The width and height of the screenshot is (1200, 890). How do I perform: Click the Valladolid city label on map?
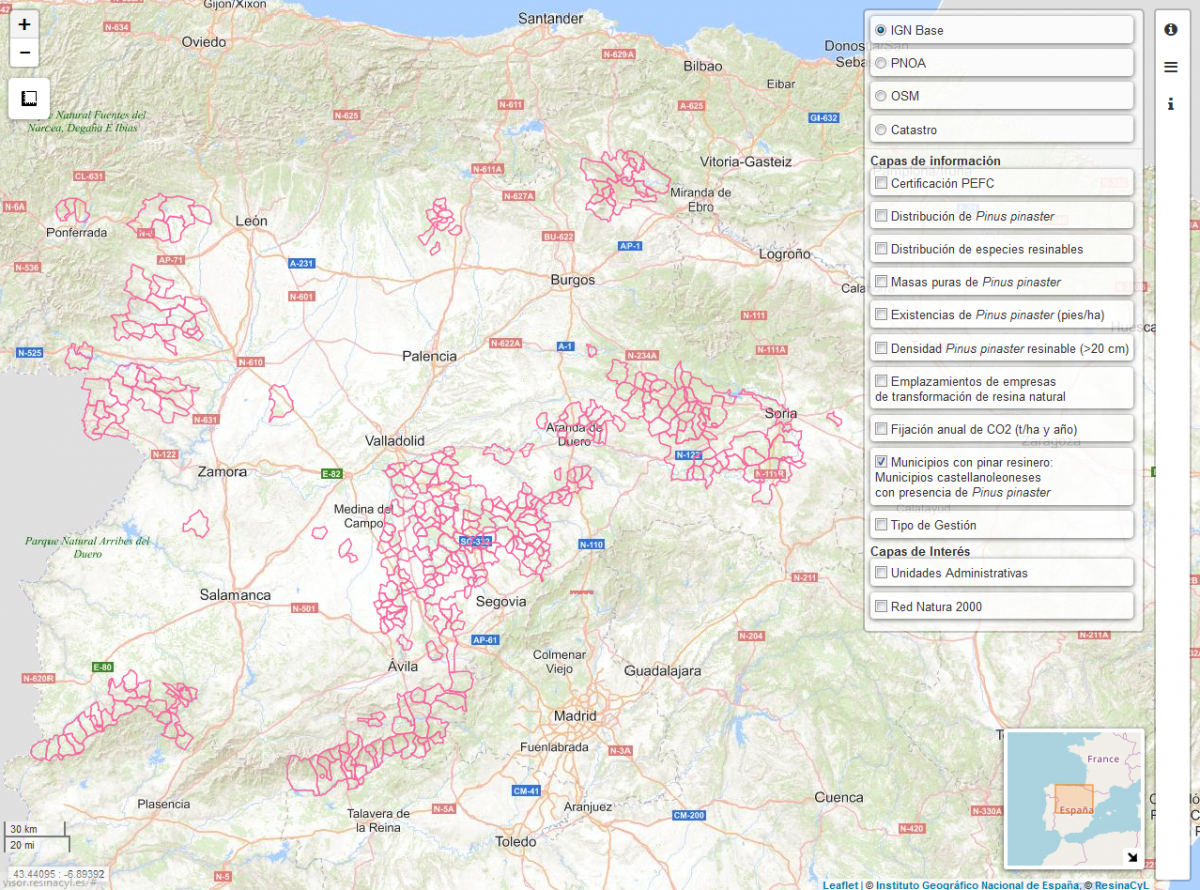[395, 440]
